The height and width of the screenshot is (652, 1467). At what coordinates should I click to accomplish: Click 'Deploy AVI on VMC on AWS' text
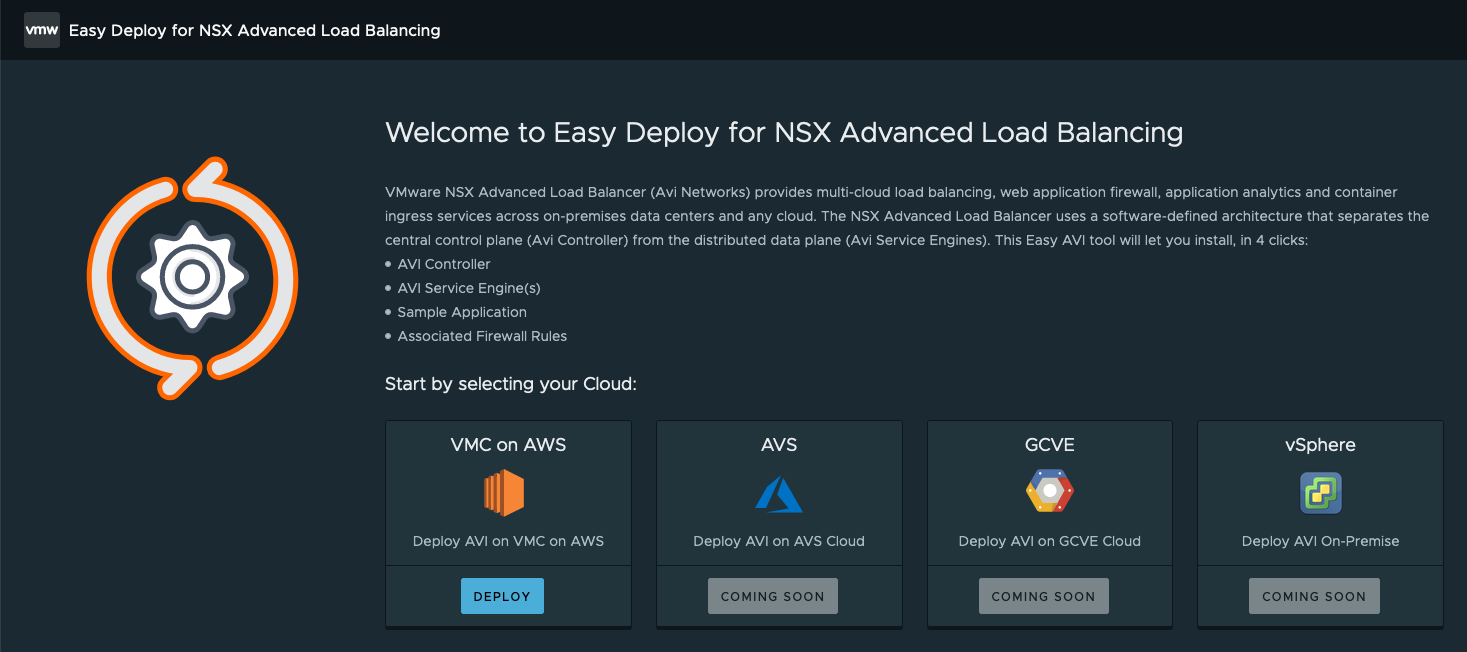pyautogui.click(x=508, y=541)
